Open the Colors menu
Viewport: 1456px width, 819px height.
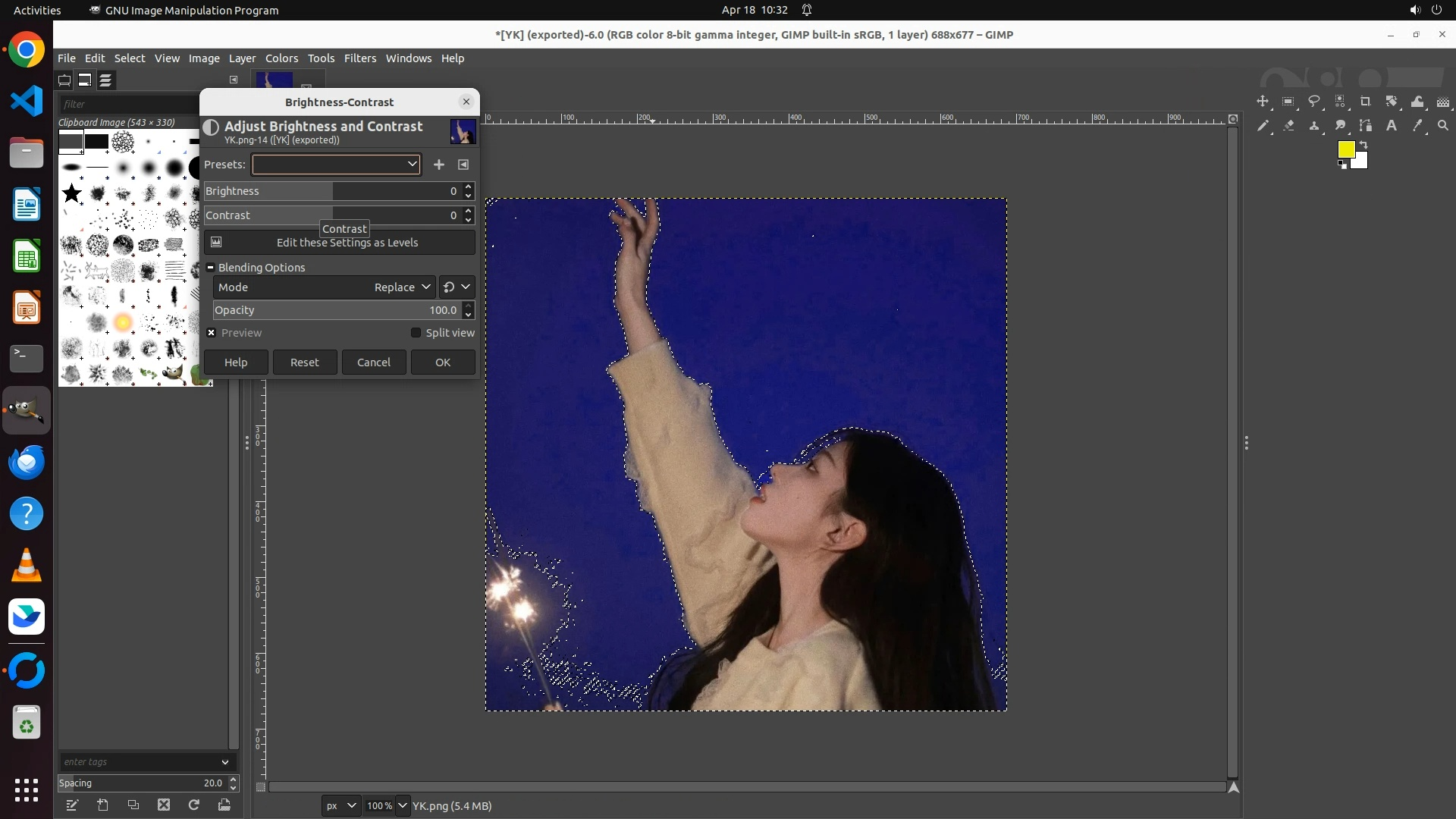(x=281, y=58)
